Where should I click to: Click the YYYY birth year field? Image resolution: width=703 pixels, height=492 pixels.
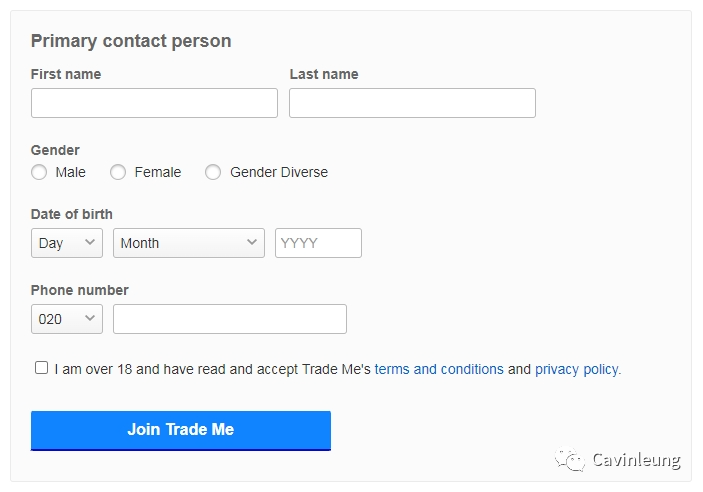pyautogui.click(x=318, y=243)
